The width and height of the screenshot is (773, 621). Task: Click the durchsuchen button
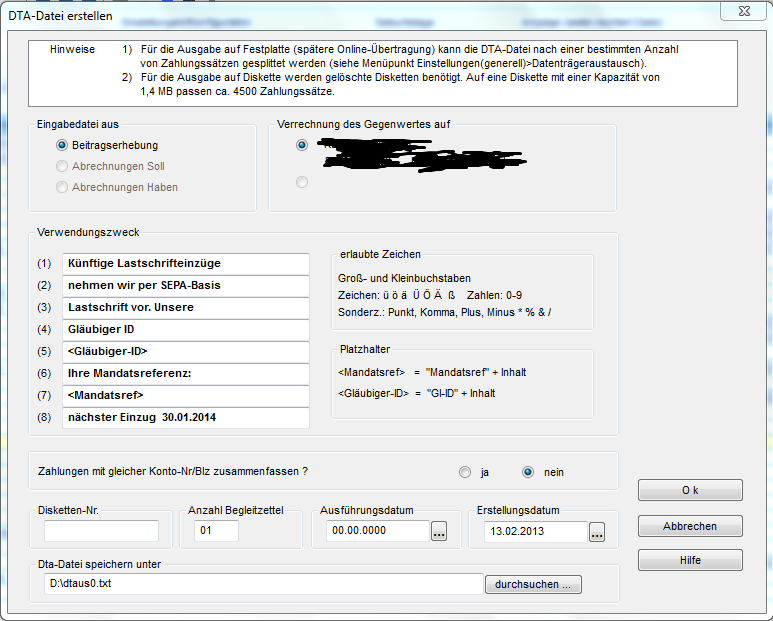click(533, 584)
